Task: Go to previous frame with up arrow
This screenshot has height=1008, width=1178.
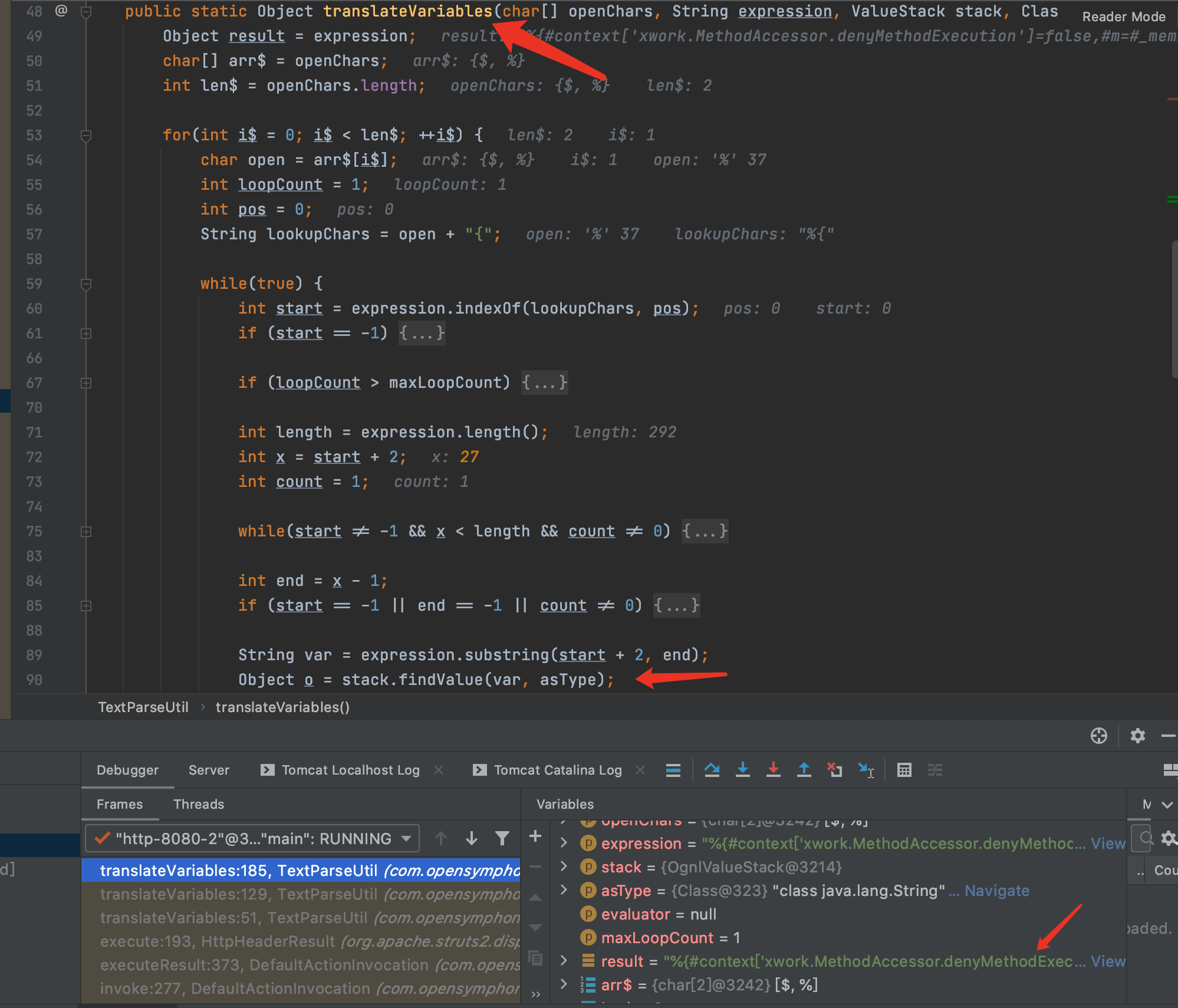Action: tap(441, 838)
